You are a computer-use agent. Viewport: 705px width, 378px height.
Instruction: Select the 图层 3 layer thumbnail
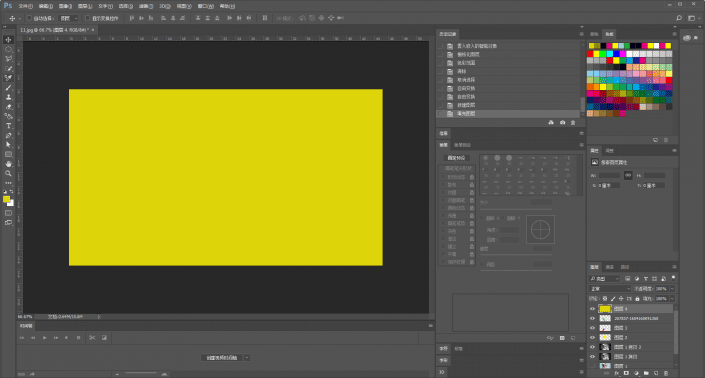[605, 328]
